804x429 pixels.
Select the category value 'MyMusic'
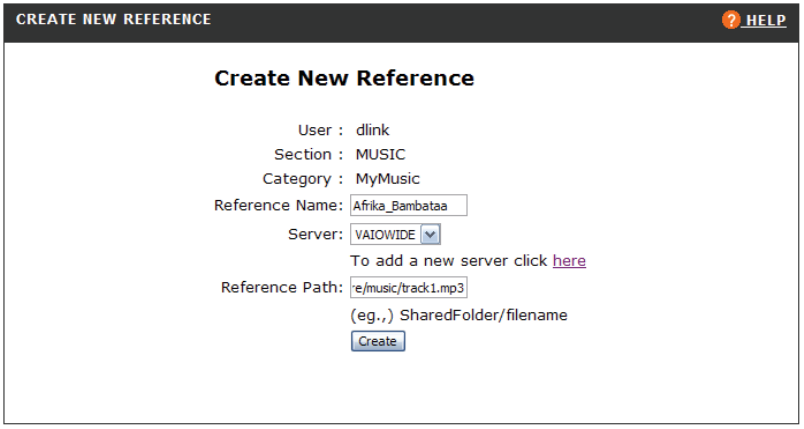click(x=388, y=179)
